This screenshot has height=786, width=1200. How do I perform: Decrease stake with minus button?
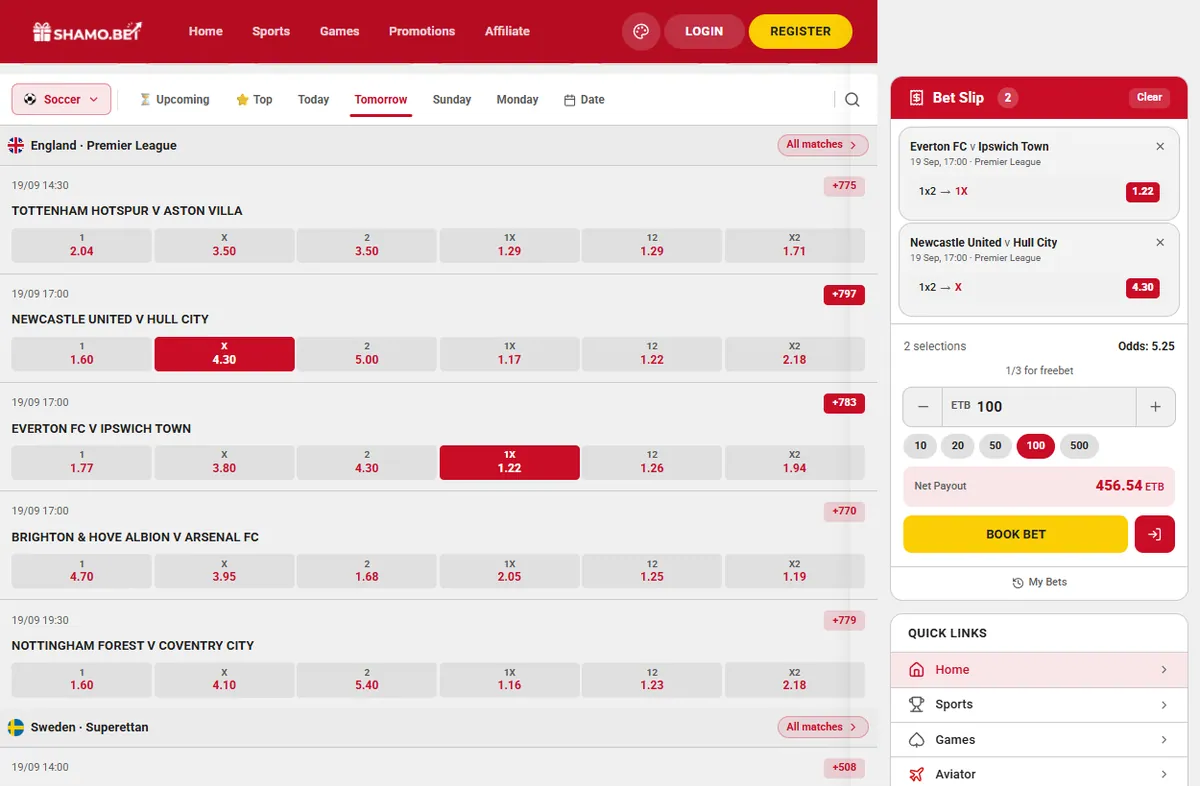pyautogui.click(x=923, y=407)
